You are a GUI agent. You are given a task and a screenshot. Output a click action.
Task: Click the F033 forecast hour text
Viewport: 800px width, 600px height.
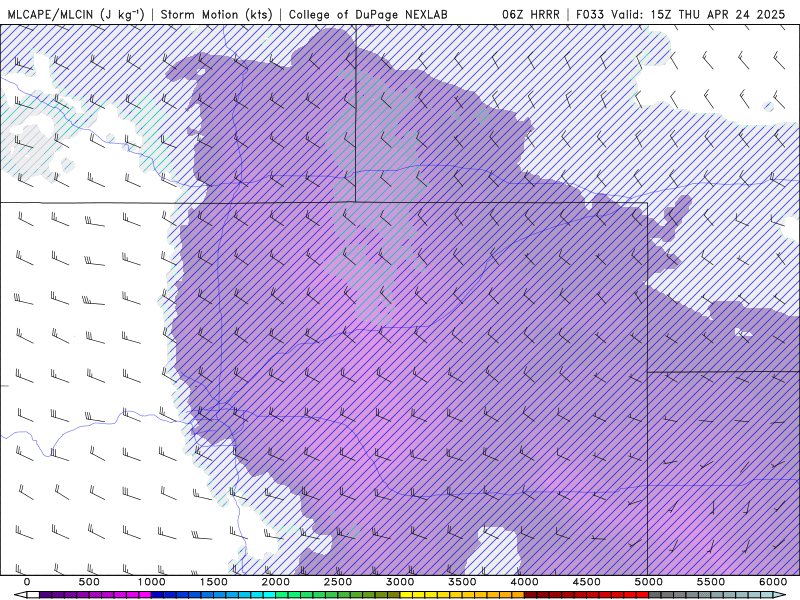(x=591, y=14)
